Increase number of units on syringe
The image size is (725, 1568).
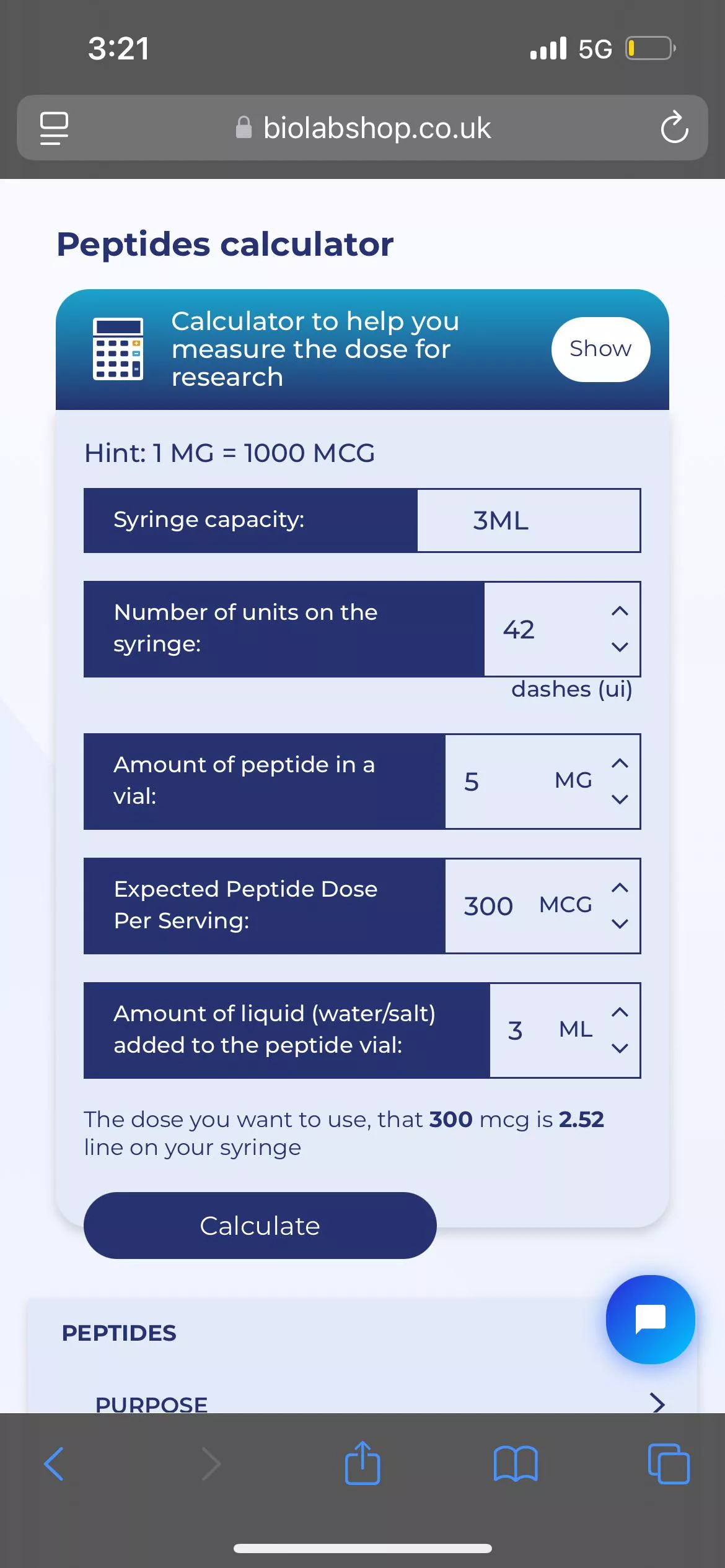pos(620,611)
